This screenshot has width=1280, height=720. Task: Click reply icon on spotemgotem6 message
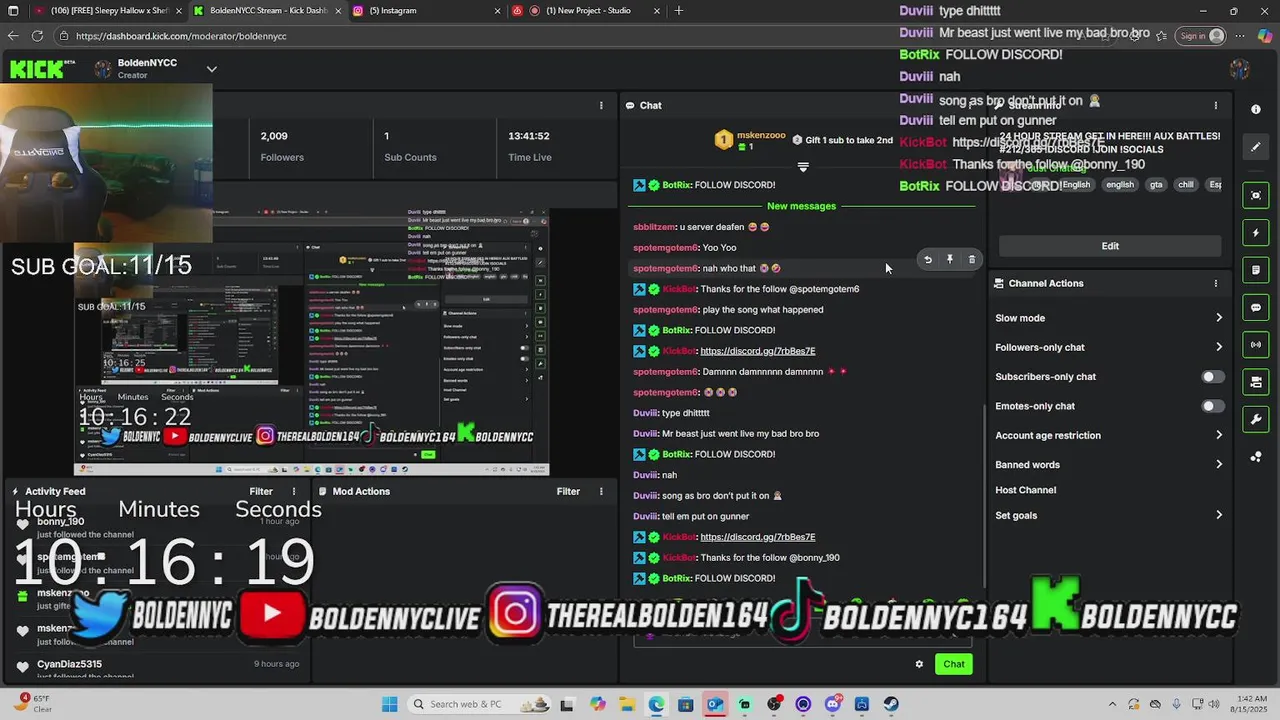(x=928, y=260)
